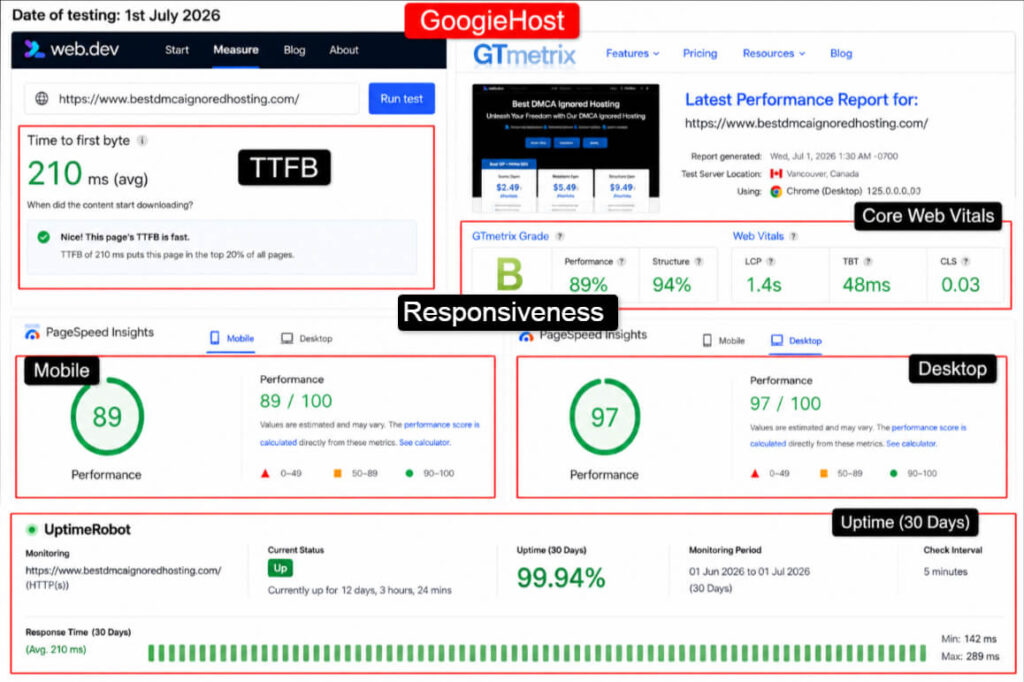Click green circle 90–100 legend icon in Desktop panel

tap(893, 474)
